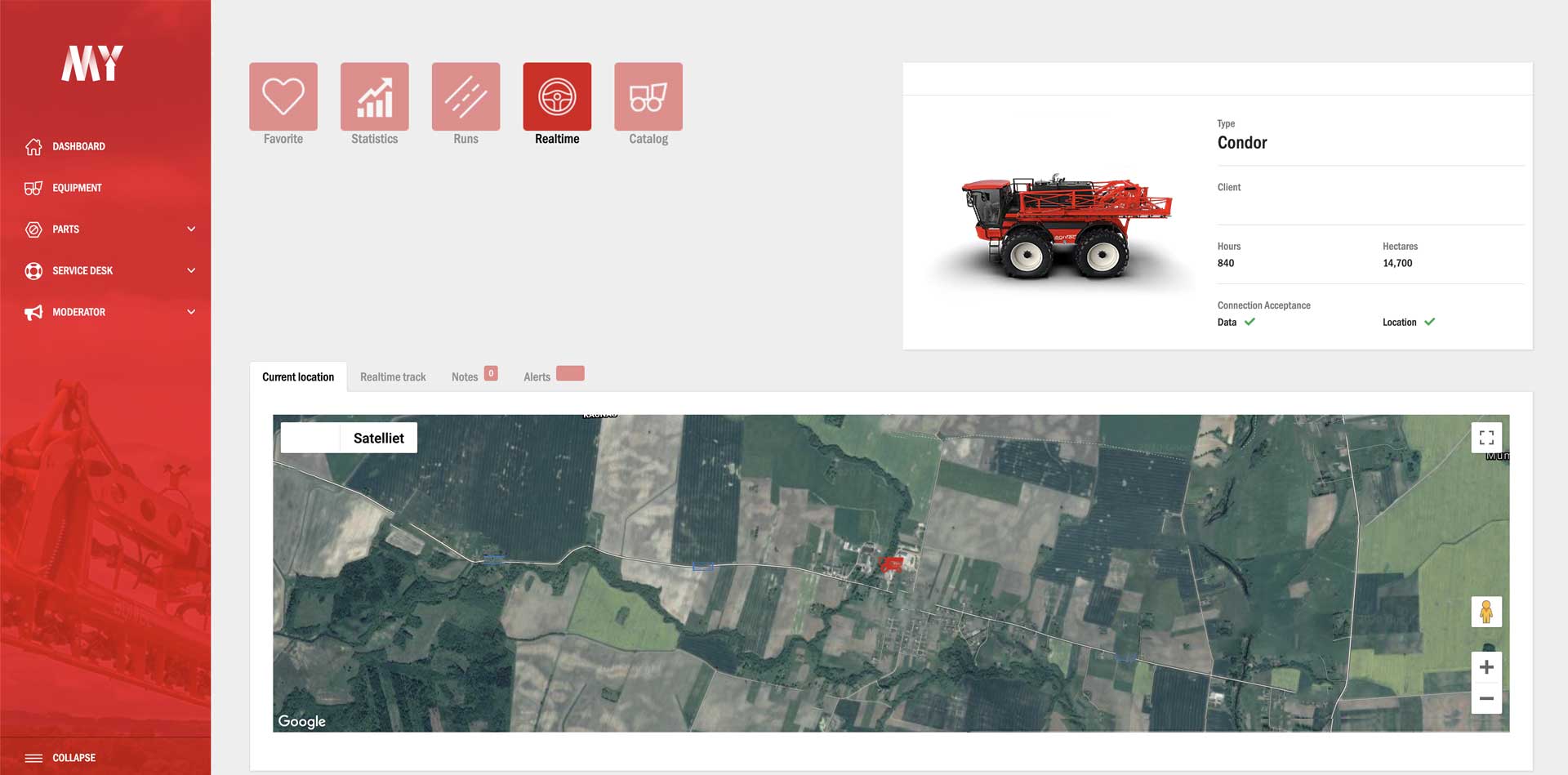
Task: Expand the Moderator menu chevron
Action: pos(191,312)
